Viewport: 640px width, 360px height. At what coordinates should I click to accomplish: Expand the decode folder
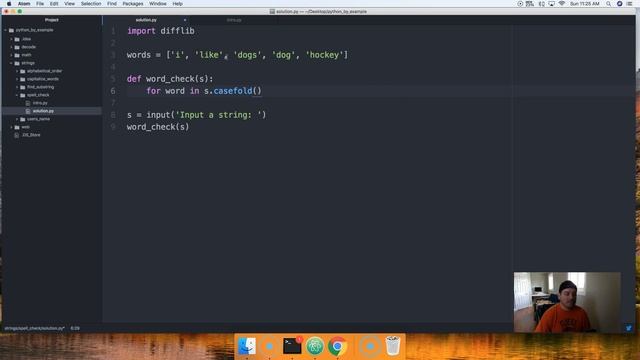(11, 47)
